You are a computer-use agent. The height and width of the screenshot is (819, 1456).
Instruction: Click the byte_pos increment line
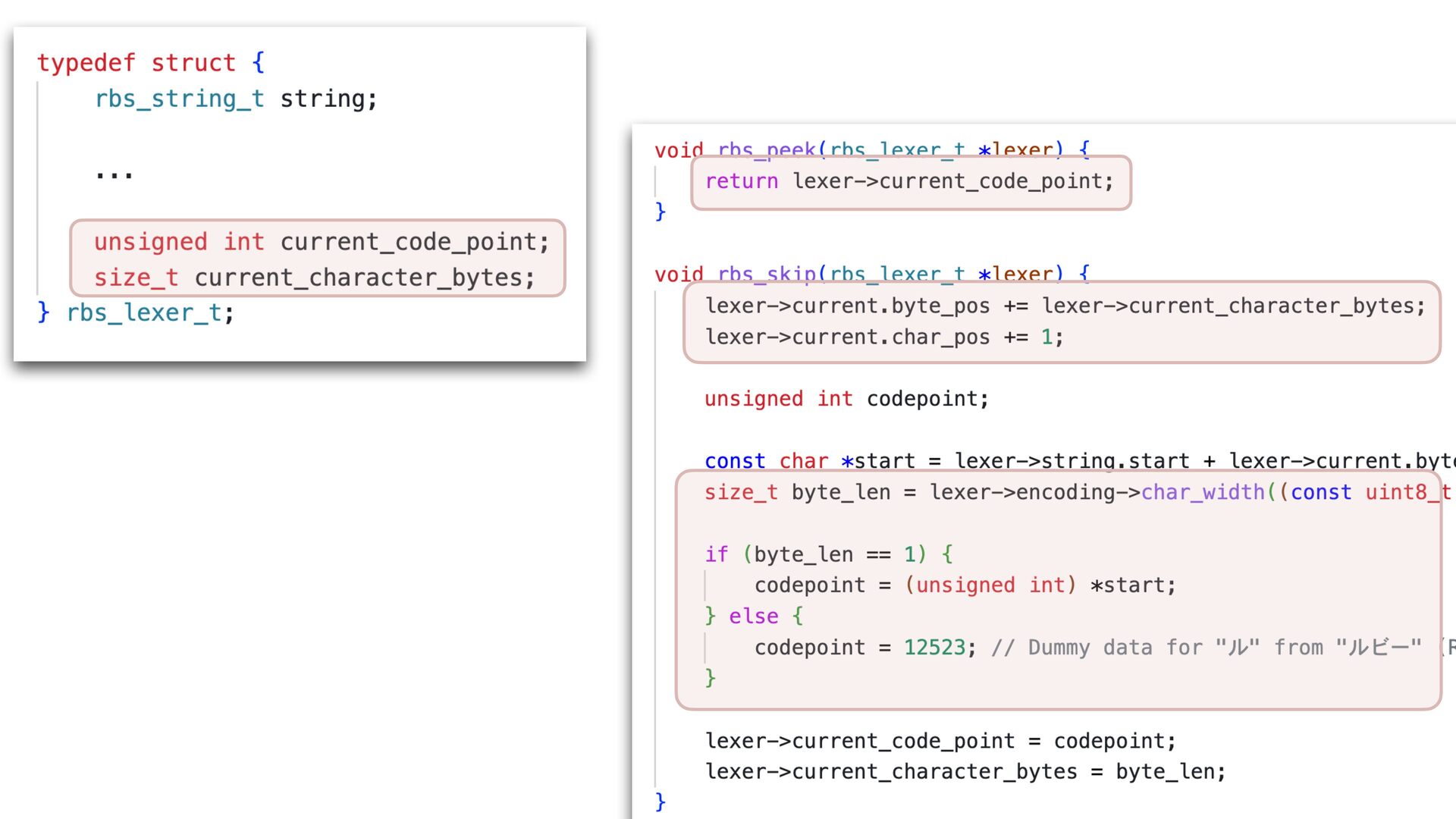tap(1065, 306)
